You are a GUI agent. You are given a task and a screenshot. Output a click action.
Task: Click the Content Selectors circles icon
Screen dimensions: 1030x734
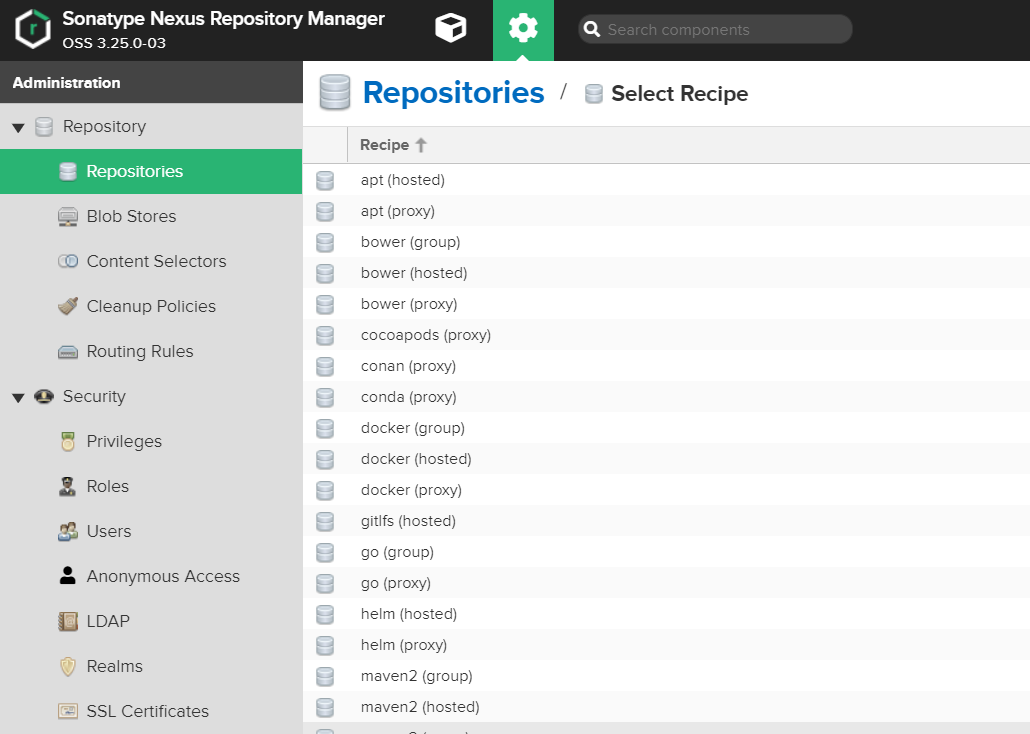click(68, 262)
